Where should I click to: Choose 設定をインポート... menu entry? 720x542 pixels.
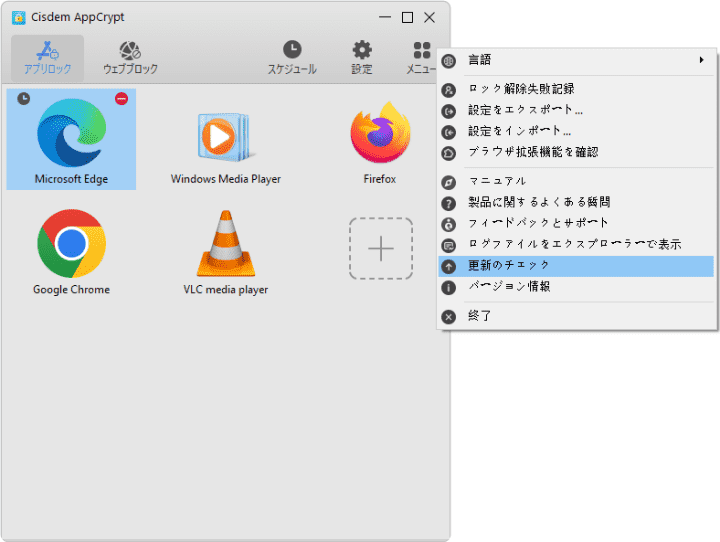pyautogui.click(x=576, y=131)
